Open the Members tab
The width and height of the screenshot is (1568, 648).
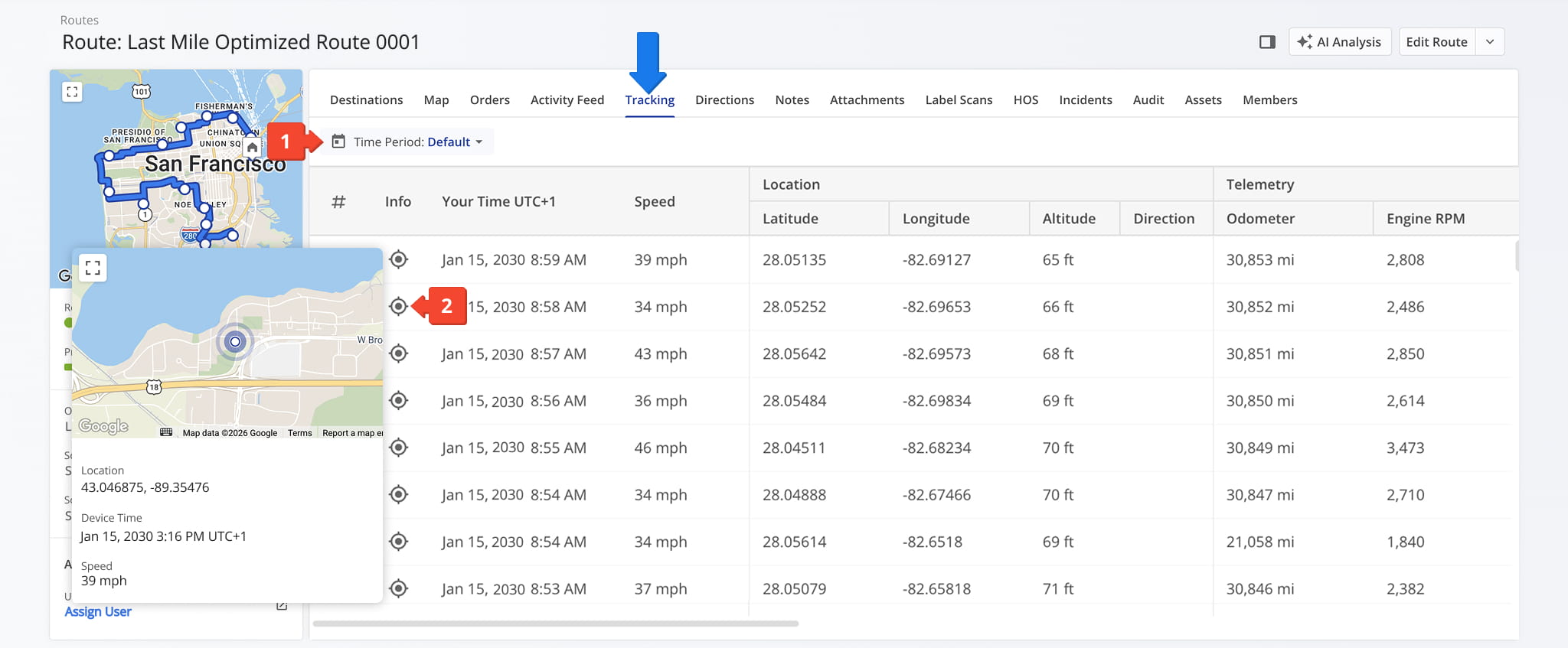coord(1270,100)
